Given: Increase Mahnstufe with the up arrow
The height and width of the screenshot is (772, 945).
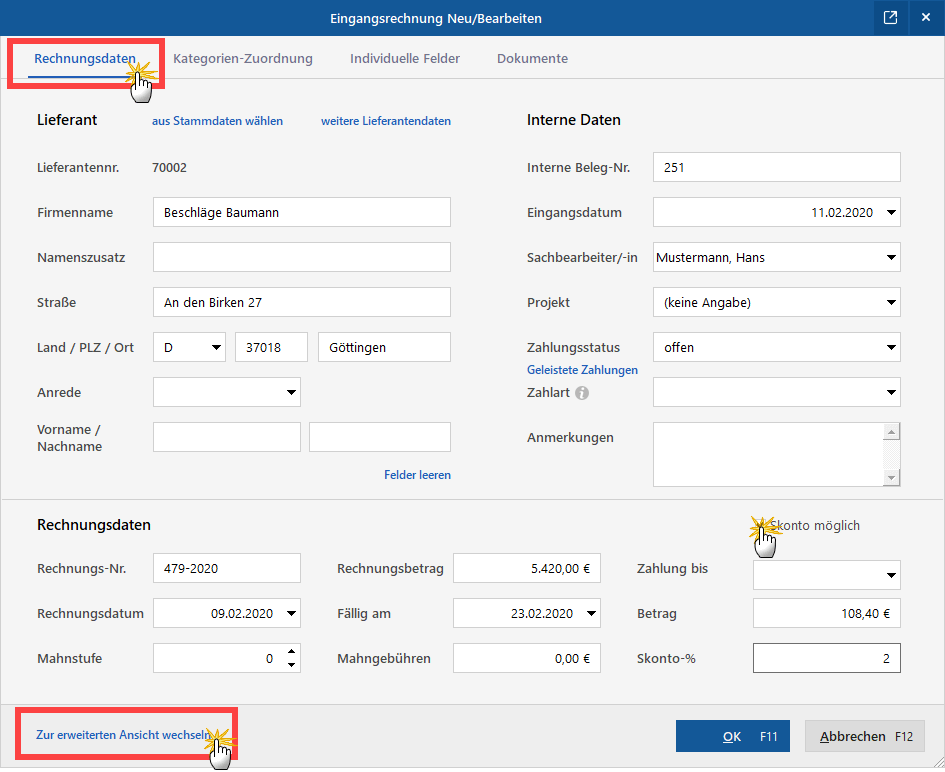Looking at the screenshot, I should pos(291,652).
